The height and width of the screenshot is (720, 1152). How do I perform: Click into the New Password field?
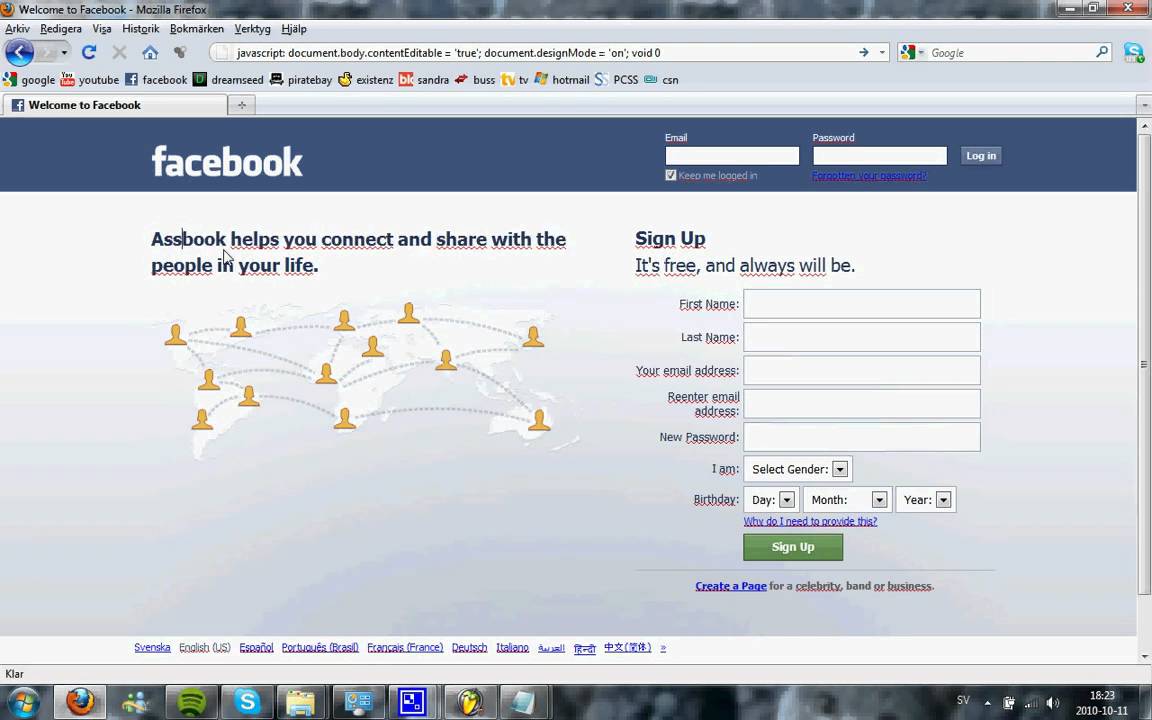[x=862, y=436]
